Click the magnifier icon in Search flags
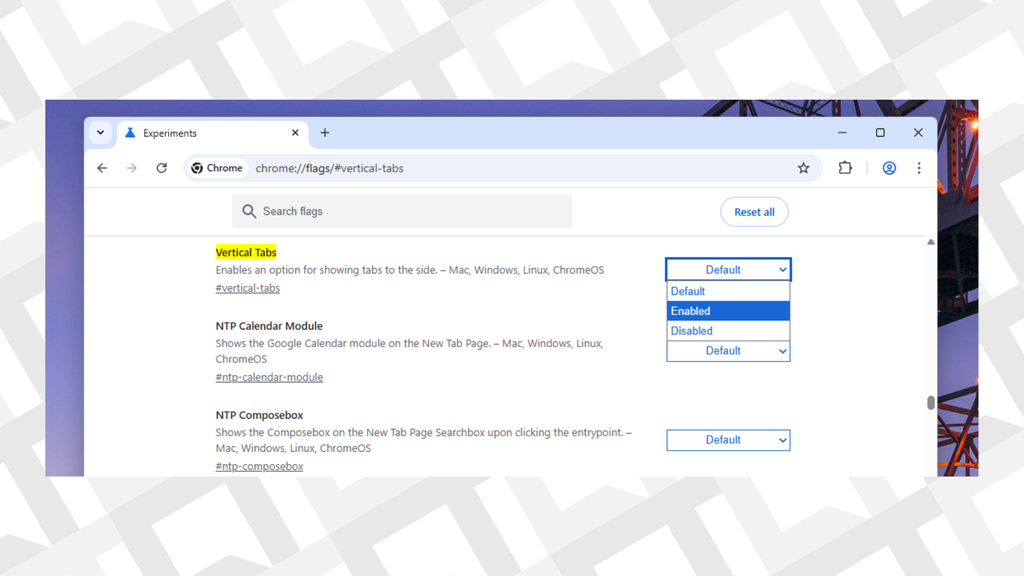Viewport: 1024px width, 576px height. point(249,211)
